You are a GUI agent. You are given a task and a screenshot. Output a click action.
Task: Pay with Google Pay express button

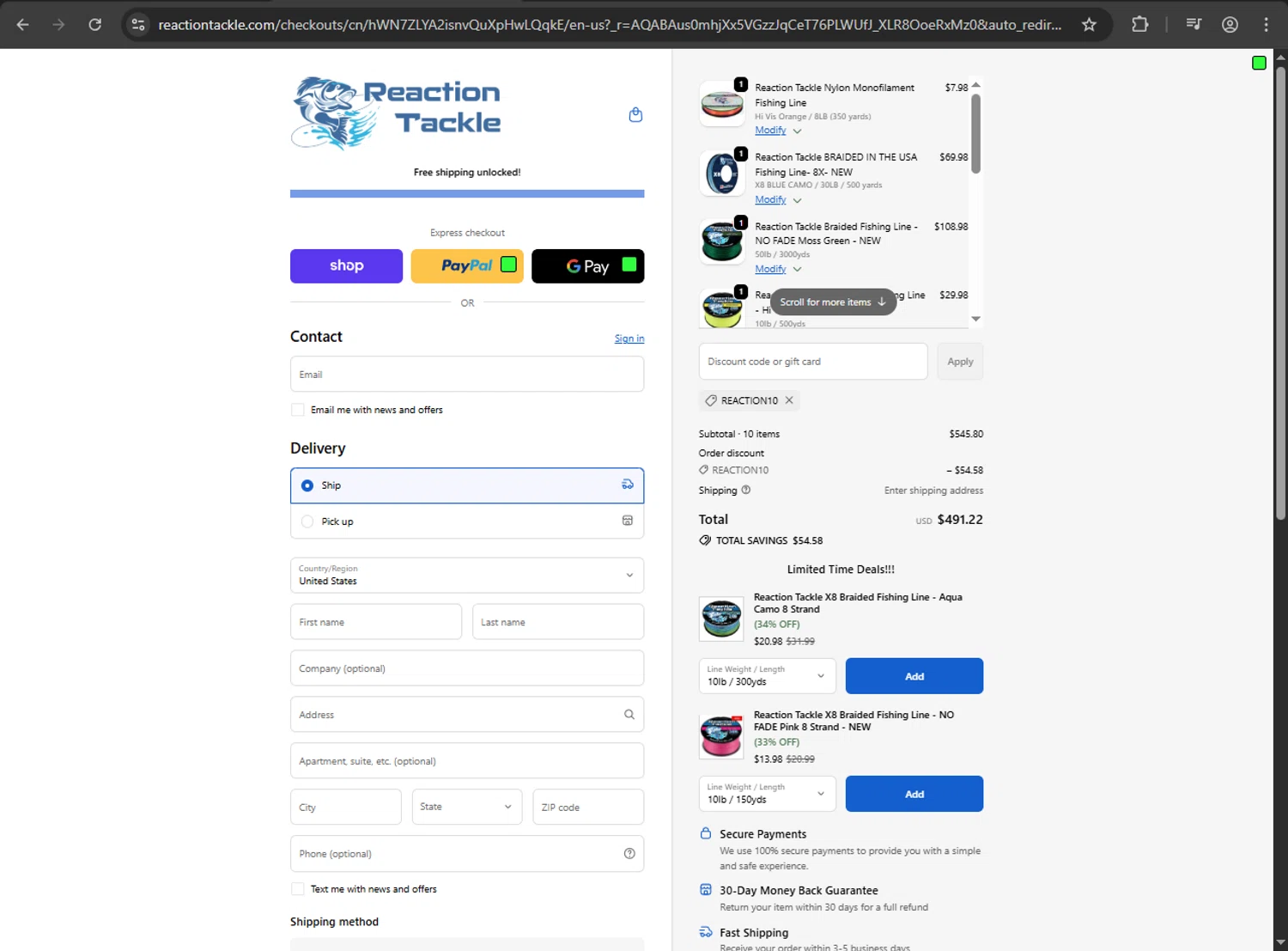pyautogui.click(x=588, y=266)
